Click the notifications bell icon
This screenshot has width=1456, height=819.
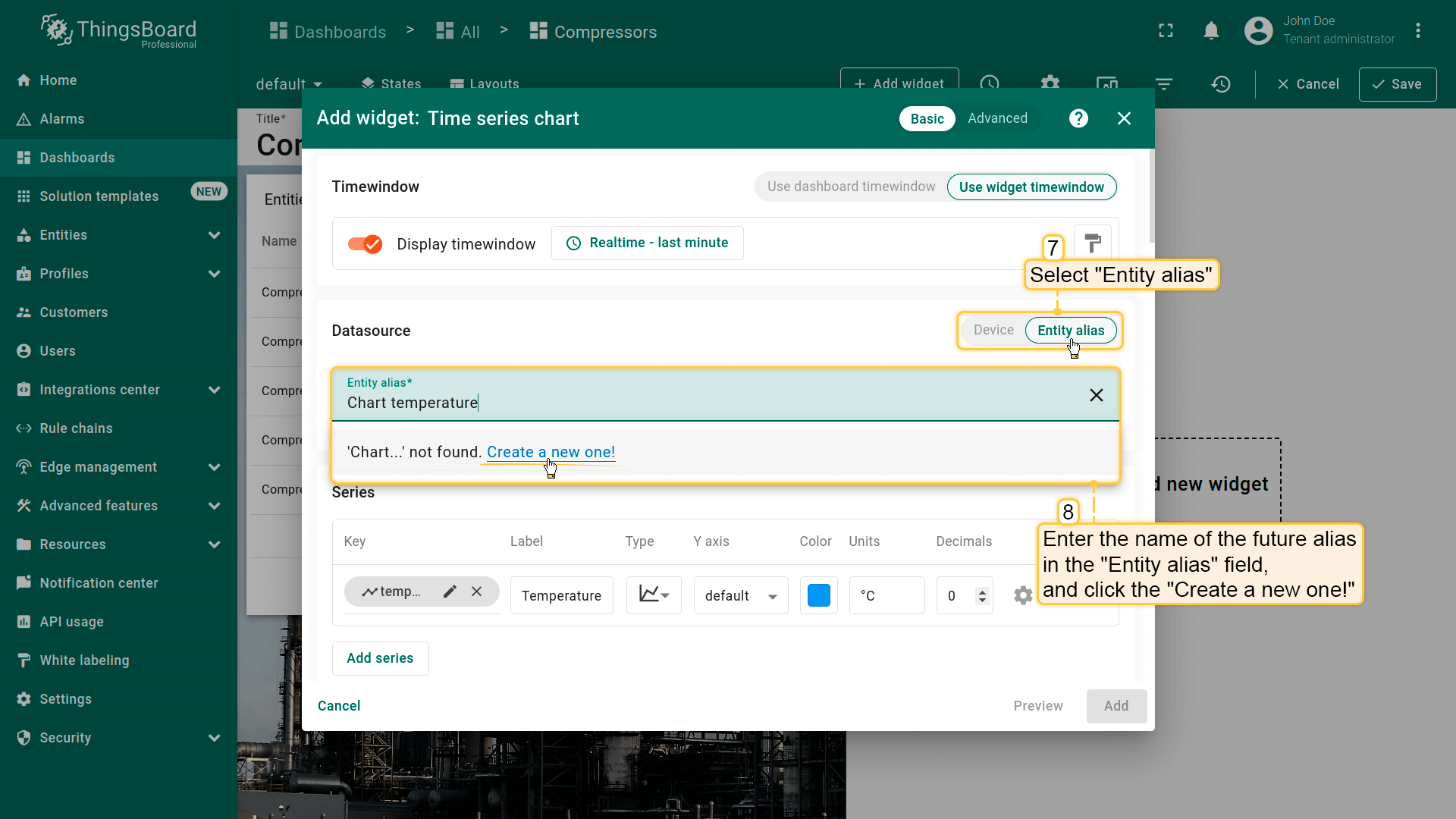click(1211, 31)
